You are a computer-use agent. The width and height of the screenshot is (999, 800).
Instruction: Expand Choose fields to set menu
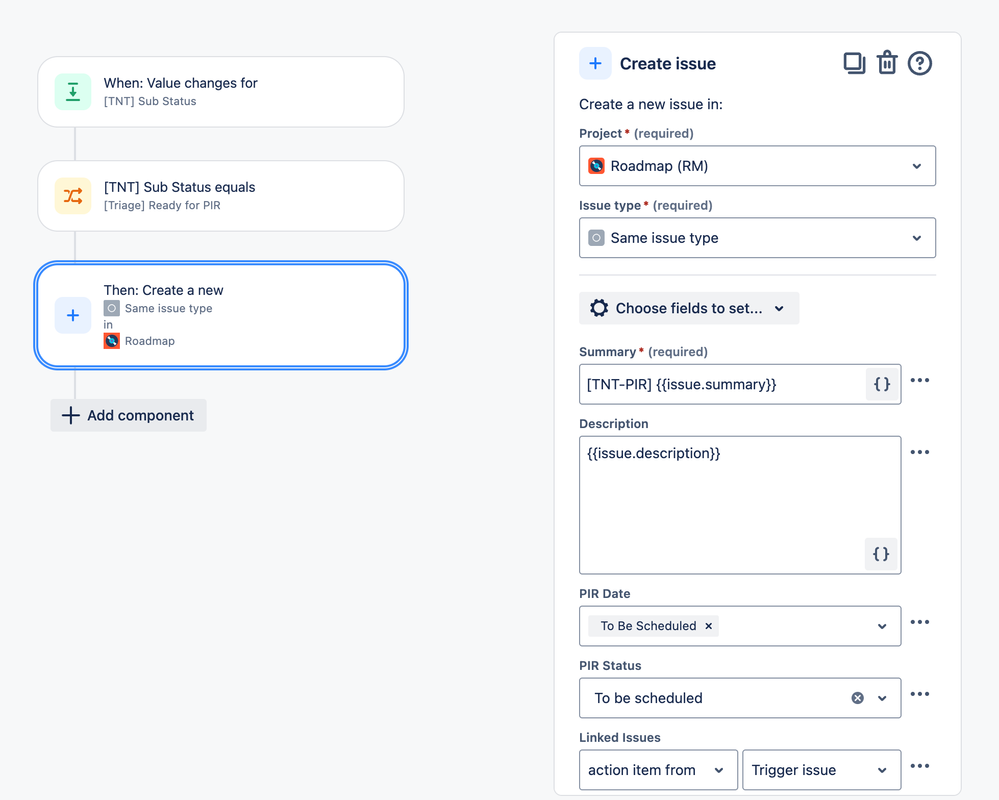pos(689,308)
